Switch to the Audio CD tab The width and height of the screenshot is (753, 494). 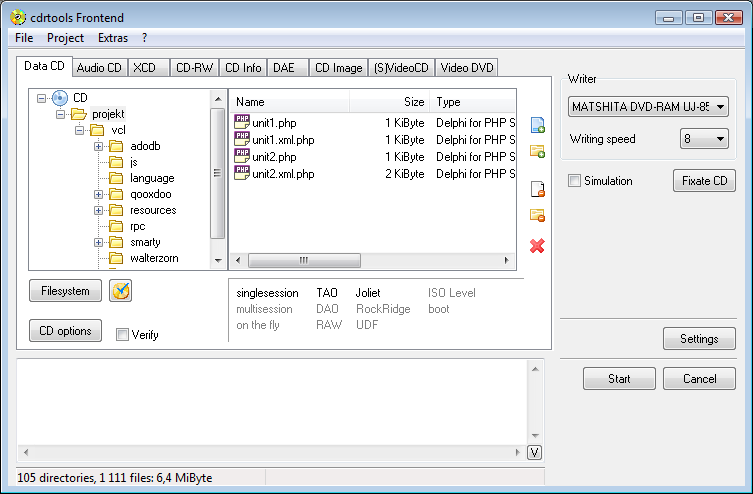coord(99,68)
